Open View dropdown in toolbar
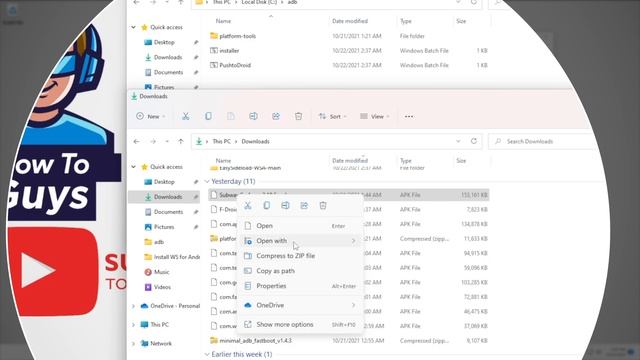This screenshot has height=360, width=640. 374,116
